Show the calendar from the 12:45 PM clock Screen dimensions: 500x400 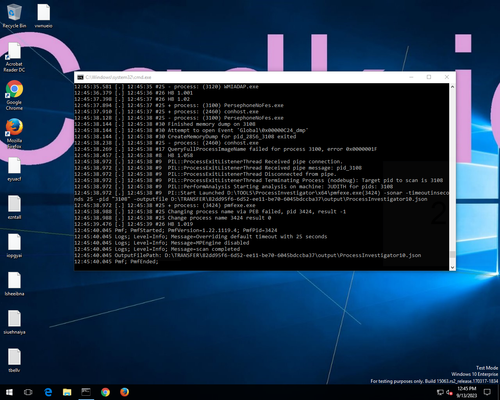[467, 392]
